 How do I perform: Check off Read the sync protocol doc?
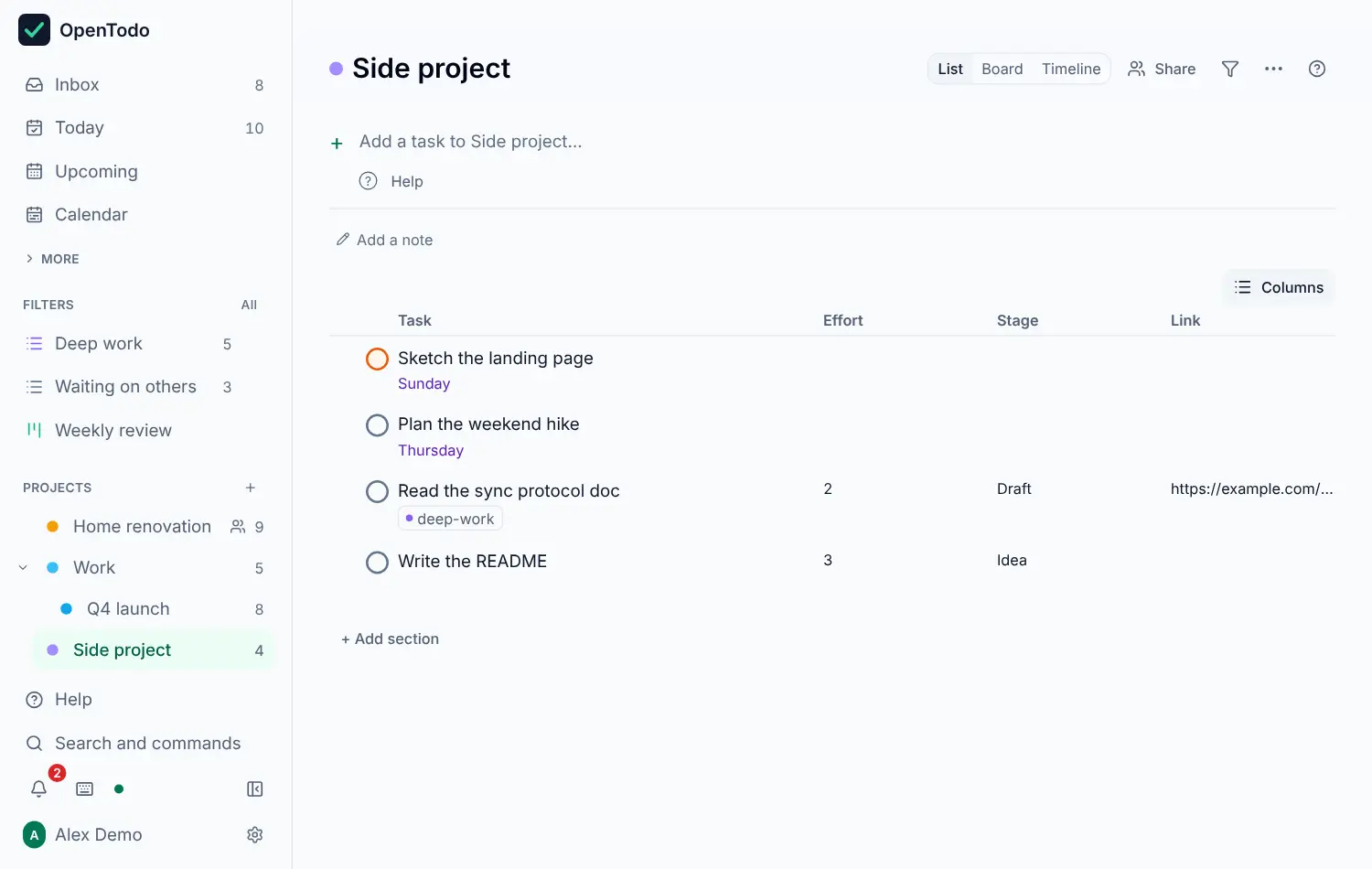coord(377,491)
